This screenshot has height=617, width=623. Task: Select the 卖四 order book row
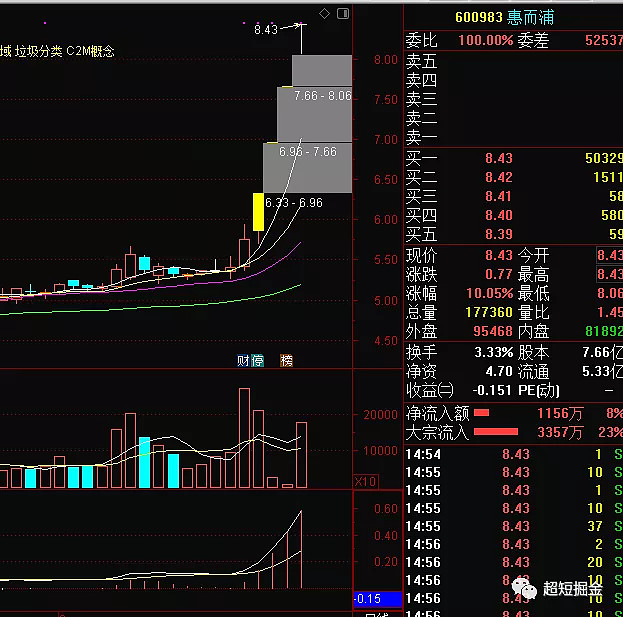(x=513, y=80)
